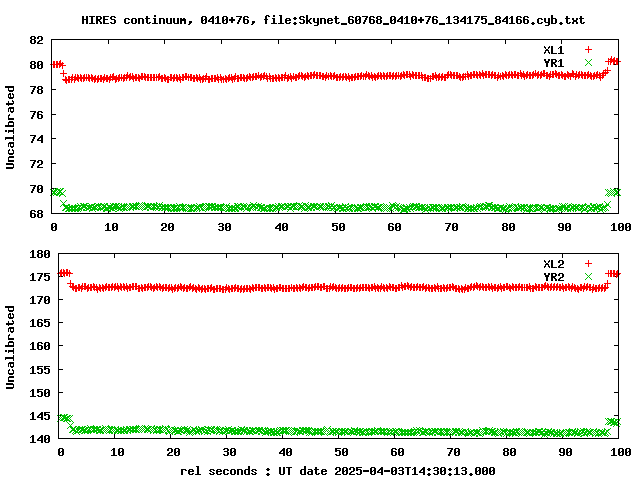The height and width of the screenshot is (480, 640).
Task: Click the Uncalibrated label of the XL1 plot
Action: (x=10, y=127)
